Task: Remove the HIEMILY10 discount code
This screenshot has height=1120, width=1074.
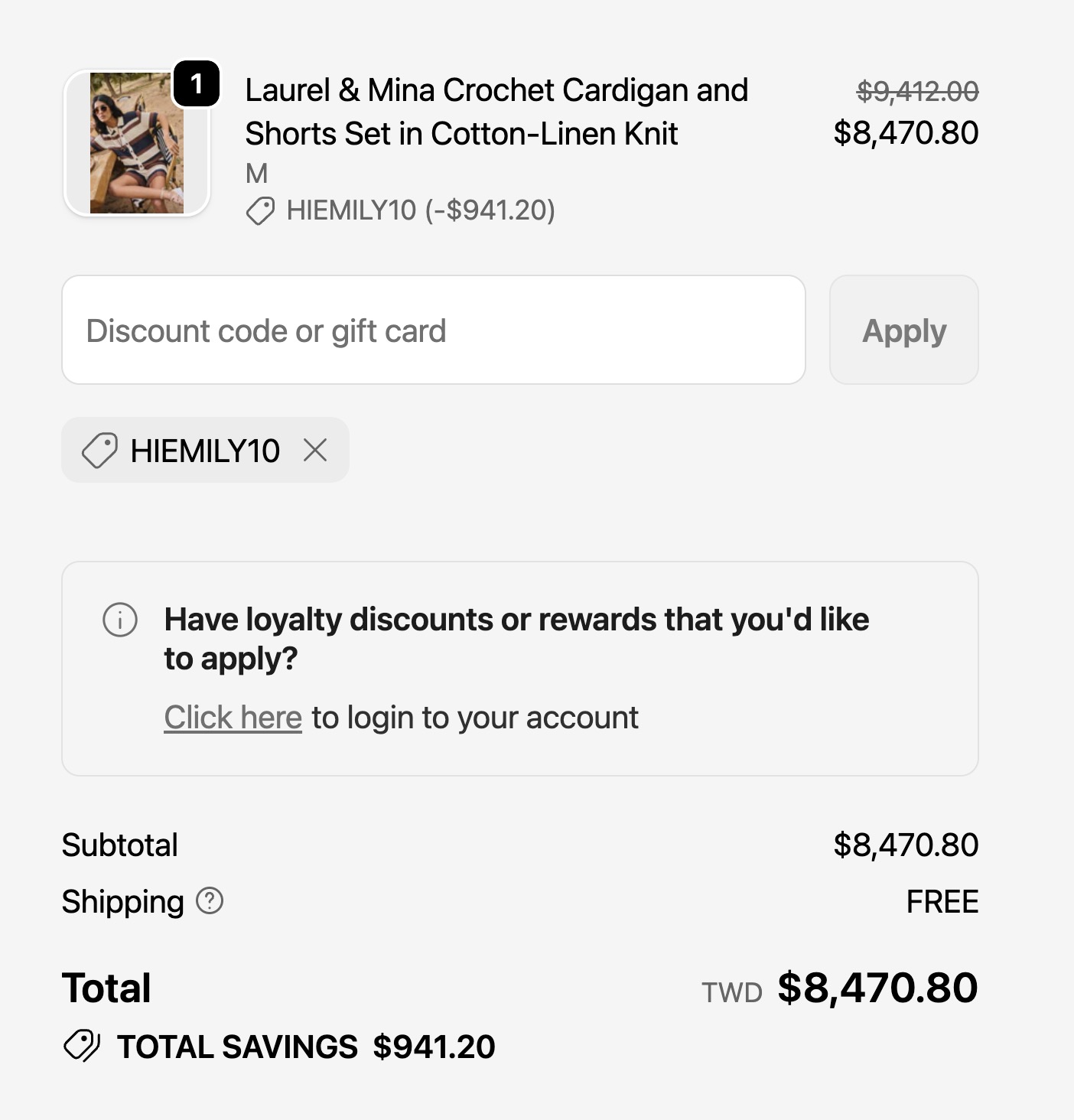Action: point(315,450)
